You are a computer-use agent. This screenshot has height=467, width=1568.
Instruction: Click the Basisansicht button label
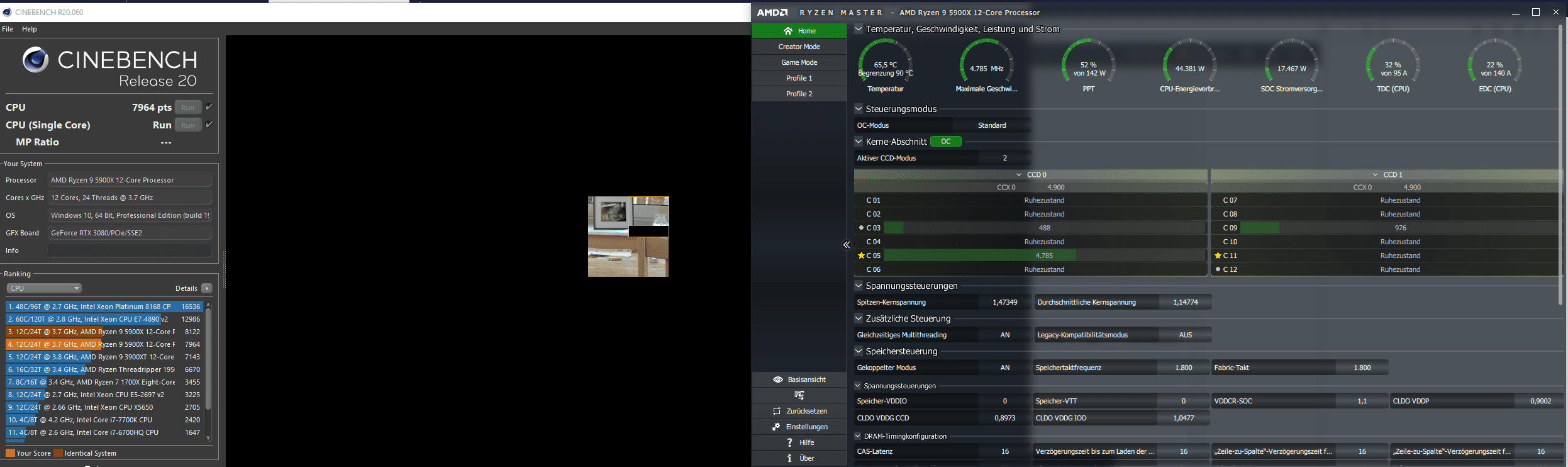(x=807, y=380)
